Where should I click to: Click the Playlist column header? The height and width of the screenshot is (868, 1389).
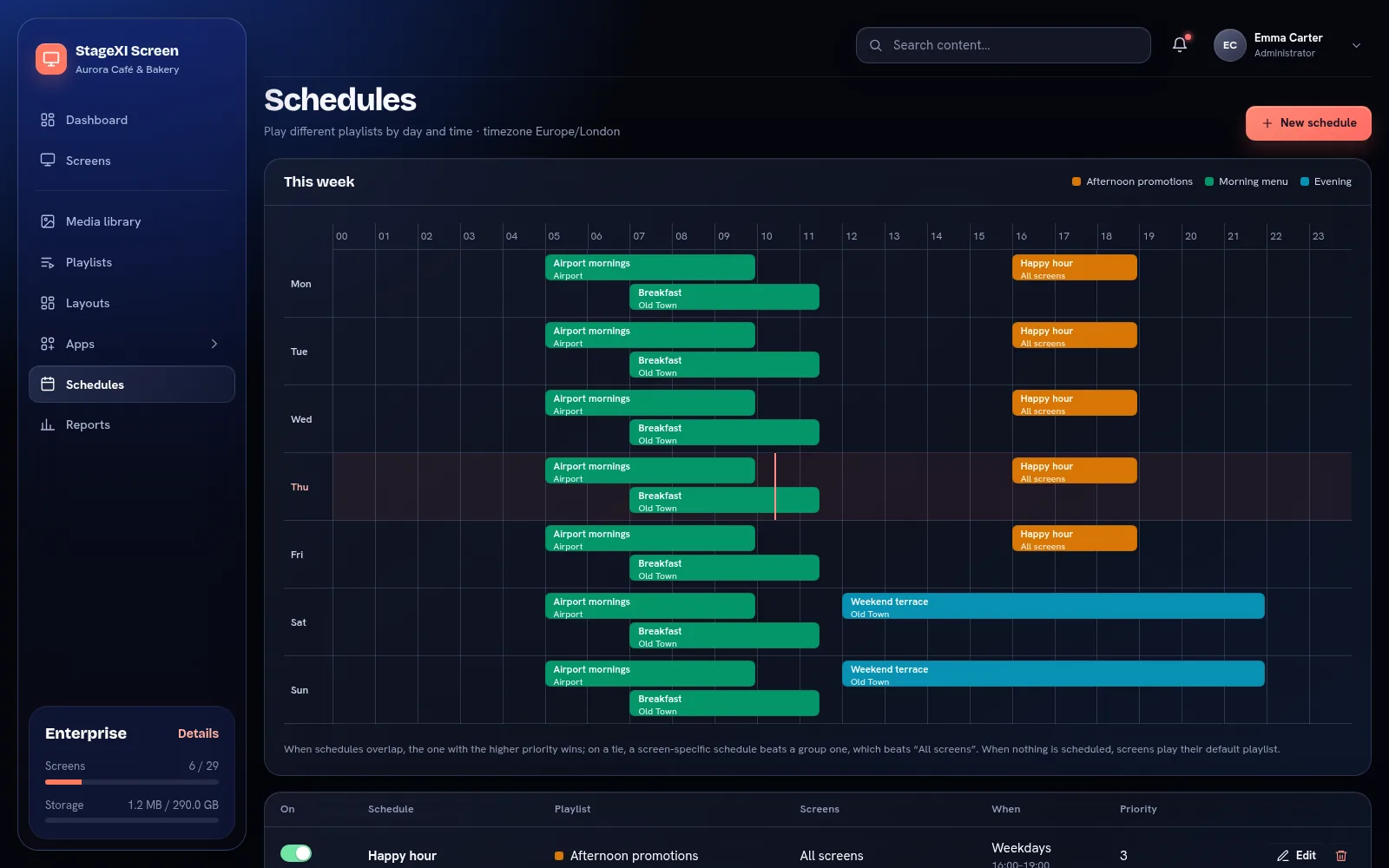click(572, 809)
